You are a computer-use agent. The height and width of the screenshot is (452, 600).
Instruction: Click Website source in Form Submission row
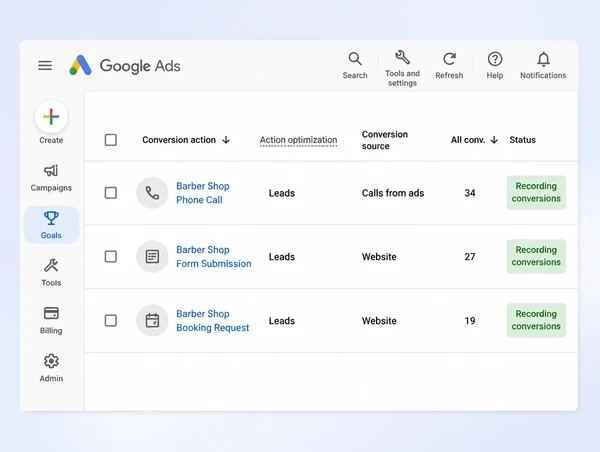[379, 256]
